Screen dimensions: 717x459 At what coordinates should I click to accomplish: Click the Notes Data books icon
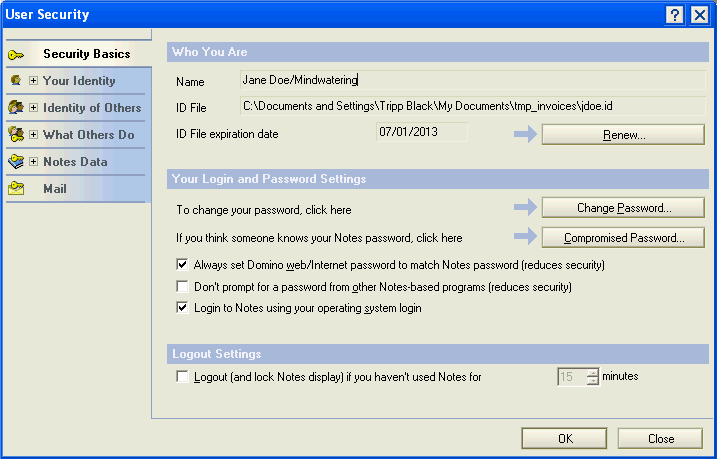(16, 162)
